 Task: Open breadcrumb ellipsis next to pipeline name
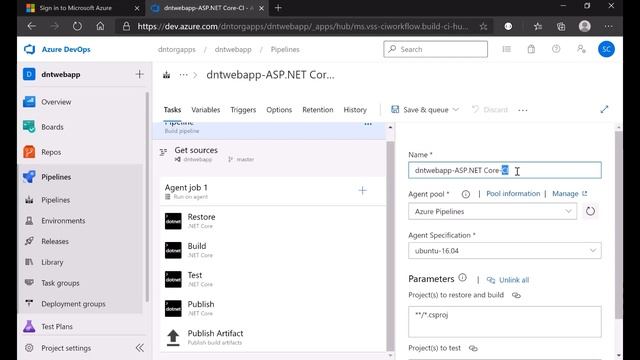click(x=184, y=75)
